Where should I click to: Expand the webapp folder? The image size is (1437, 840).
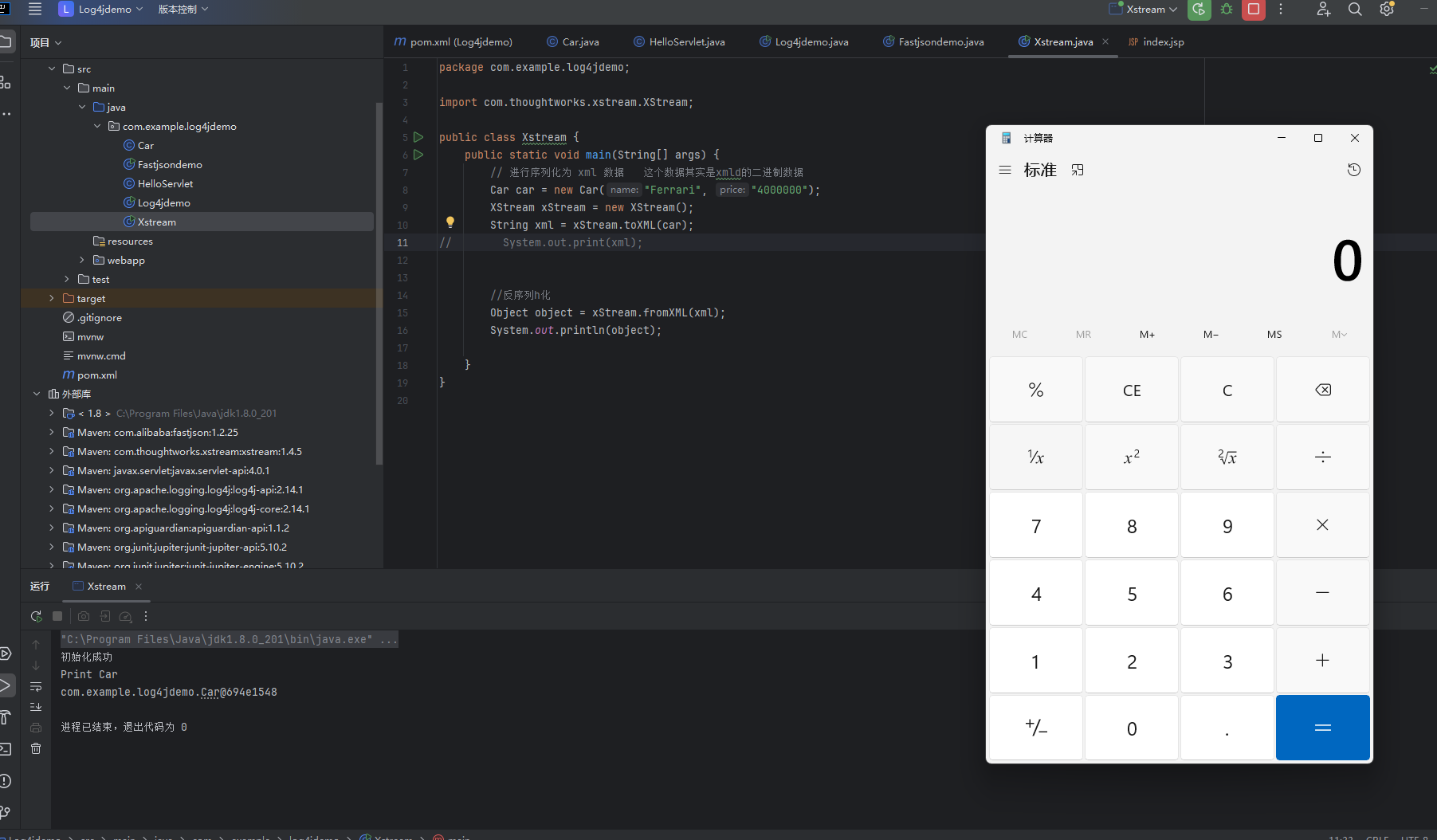82,260
